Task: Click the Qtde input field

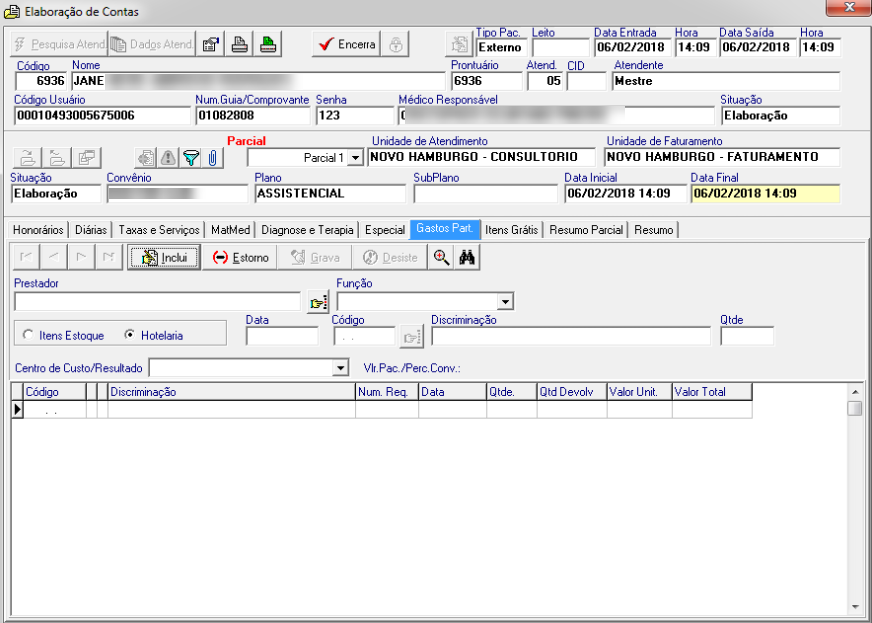Action: coord(747,337)
